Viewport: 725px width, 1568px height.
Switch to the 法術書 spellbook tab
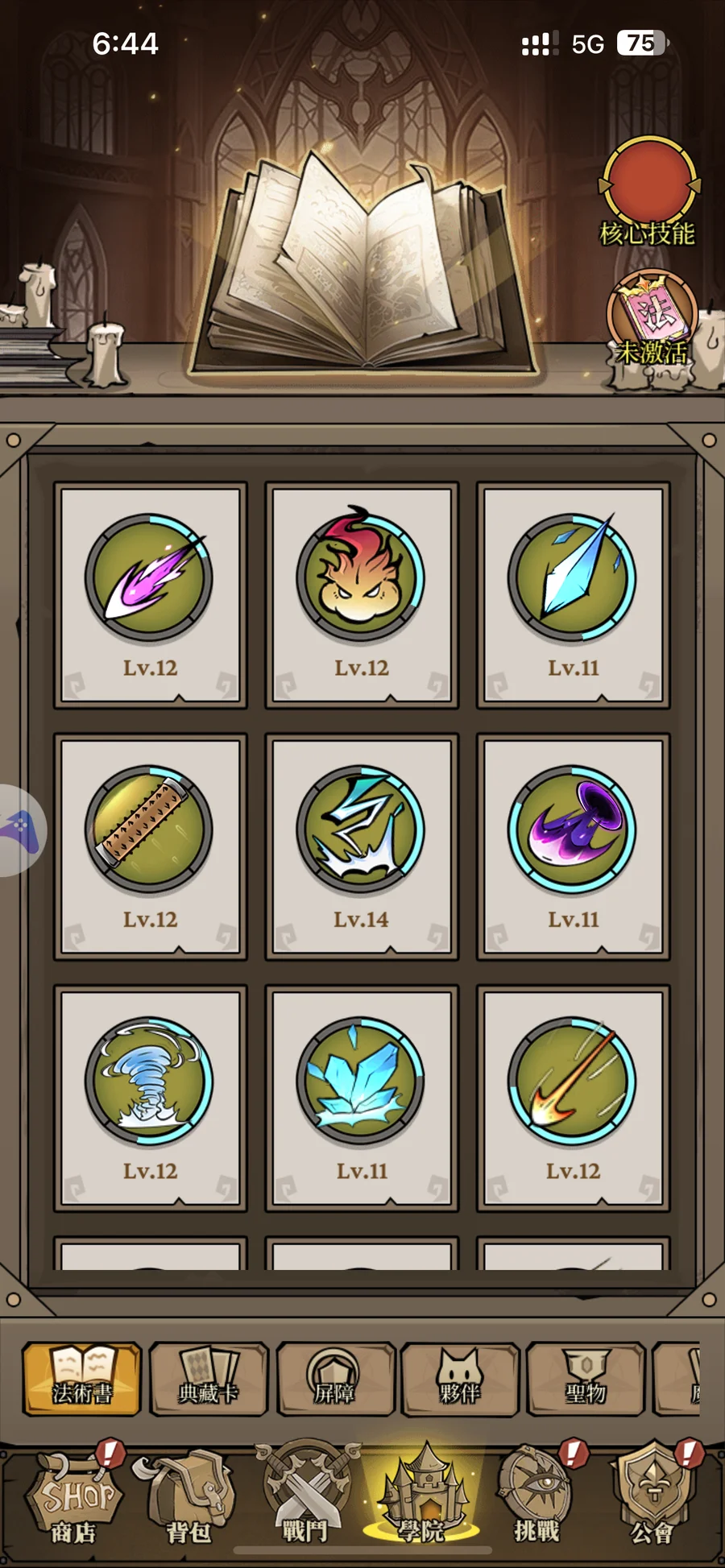click(81, 1378)
